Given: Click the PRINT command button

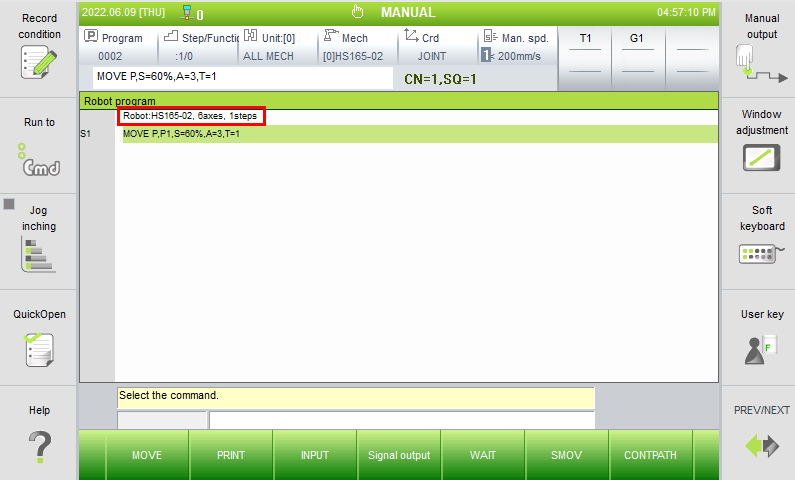Looking at the screenshot, I should pyautogui.click(x=231, y=455).
